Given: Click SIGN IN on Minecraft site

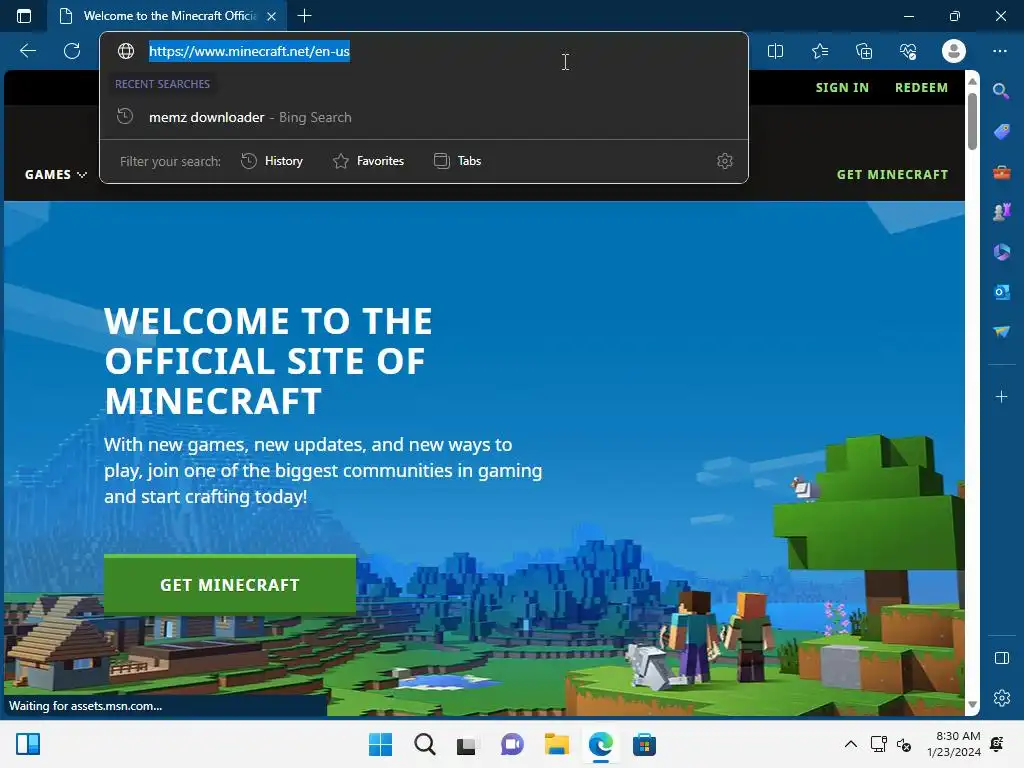Looking at the screenshot, I should [x=842, y=88].
